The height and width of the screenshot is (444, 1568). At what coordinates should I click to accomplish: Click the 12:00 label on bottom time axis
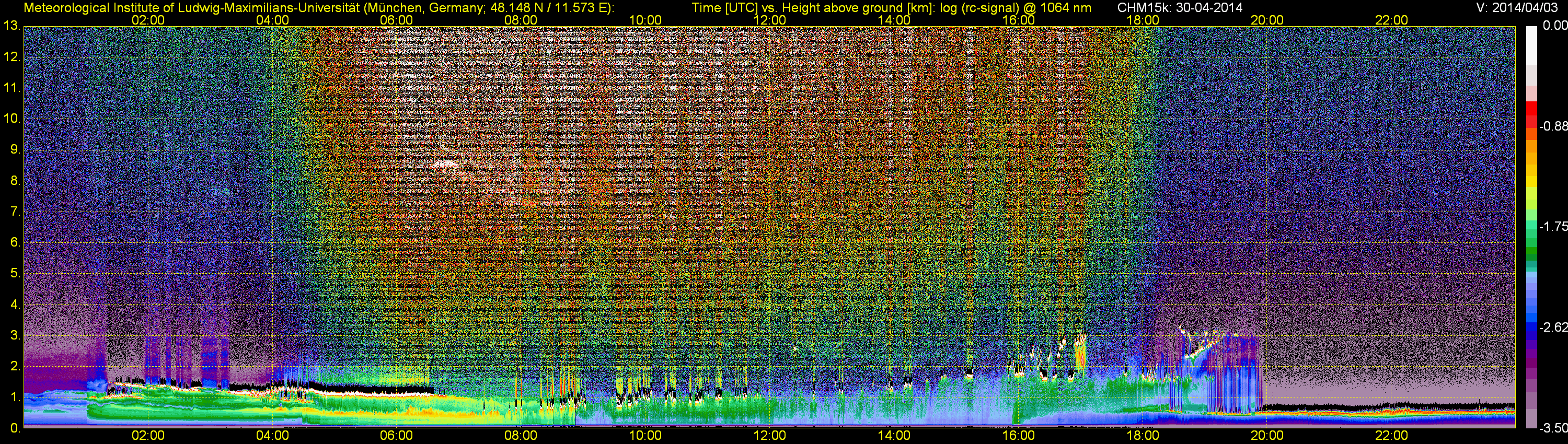click(x=769, y=436)
